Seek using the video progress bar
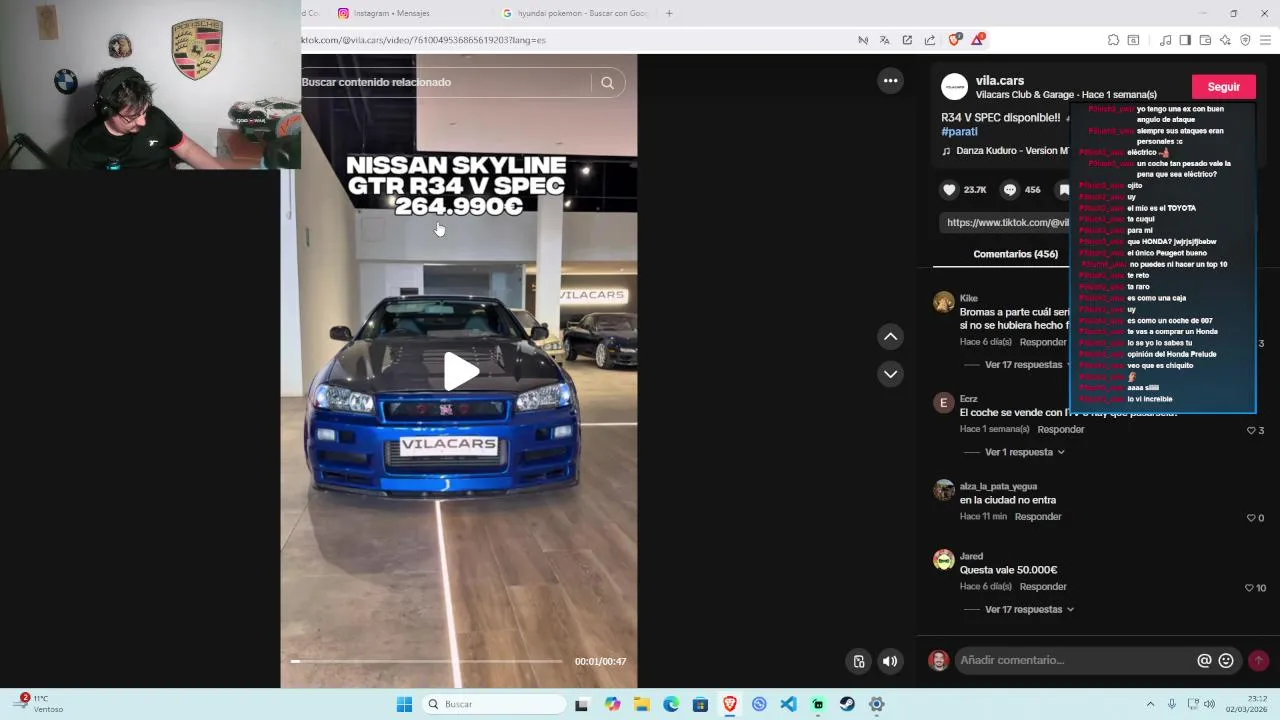Viewport: 1280px width, 720px height. pyautogui.click(x=427, y=661)
